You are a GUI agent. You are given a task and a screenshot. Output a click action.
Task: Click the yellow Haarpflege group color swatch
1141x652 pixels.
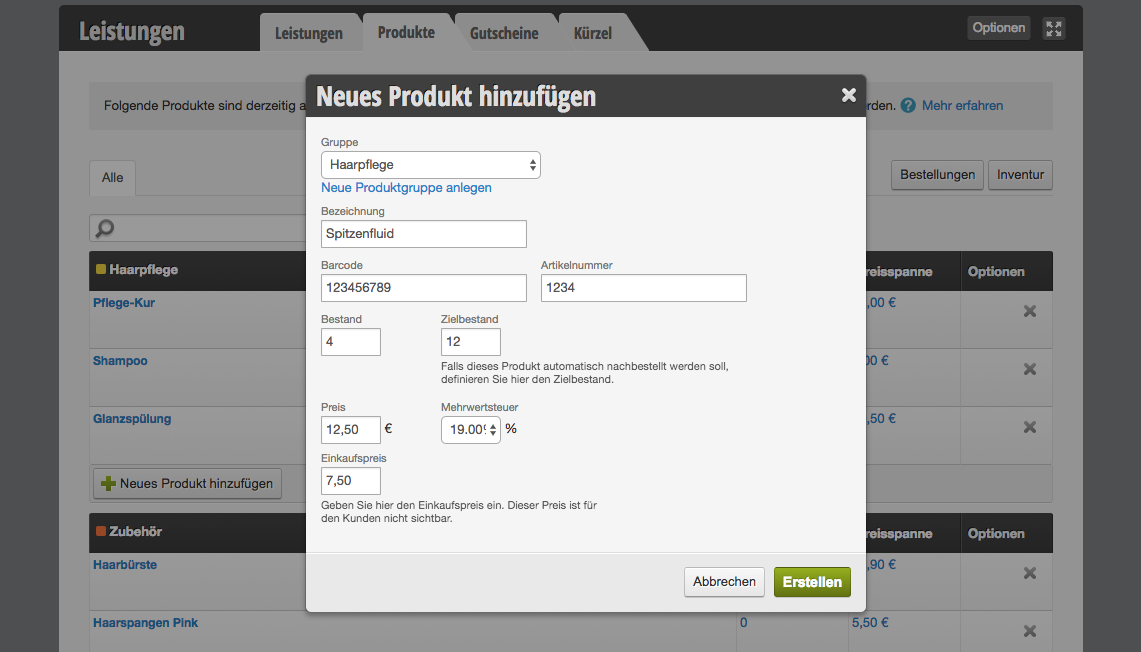[101, 269]
